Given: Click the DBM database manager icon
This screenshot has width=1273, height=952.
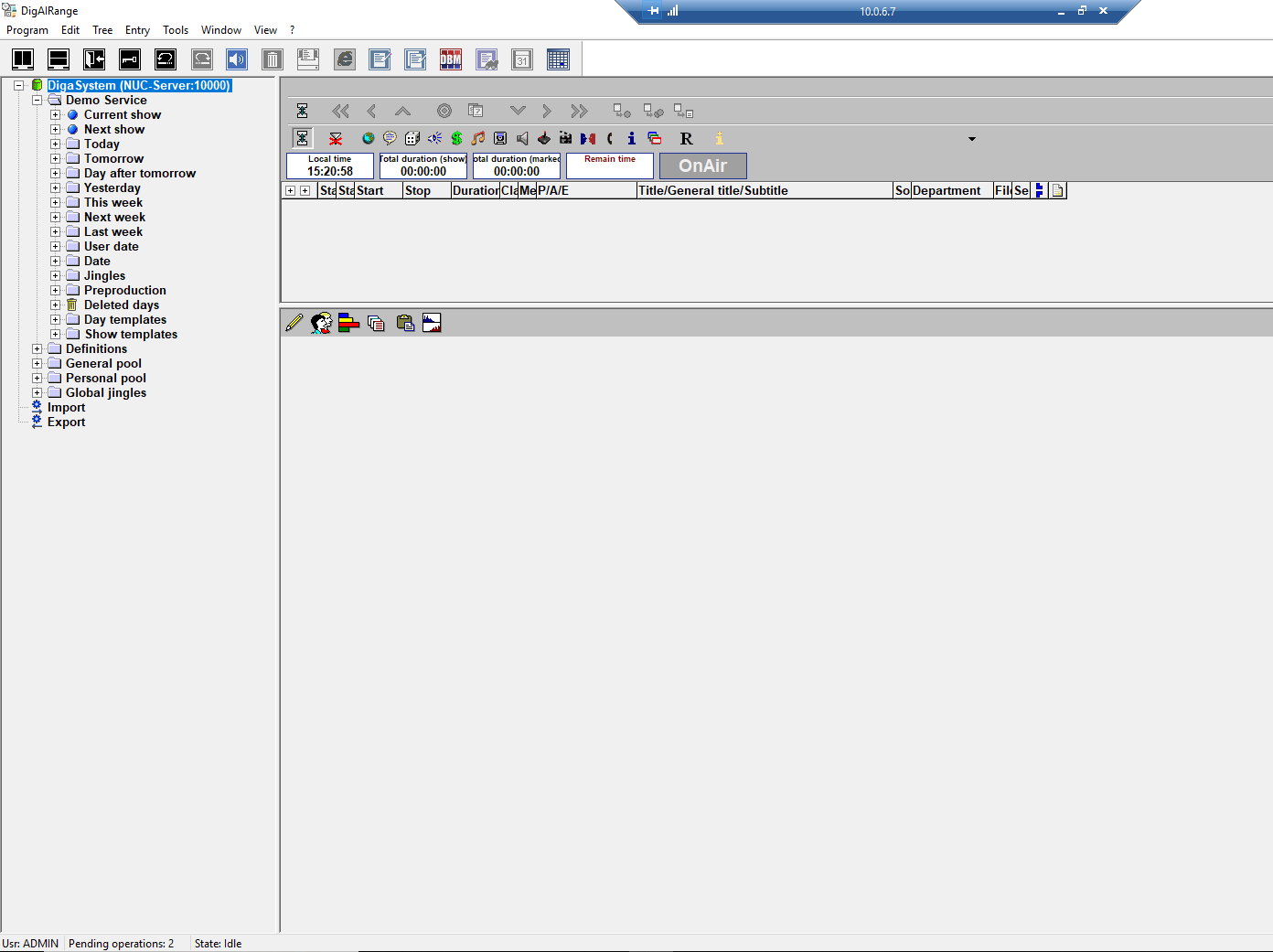Looking at the screenshot, I should [x=451, y=59].
